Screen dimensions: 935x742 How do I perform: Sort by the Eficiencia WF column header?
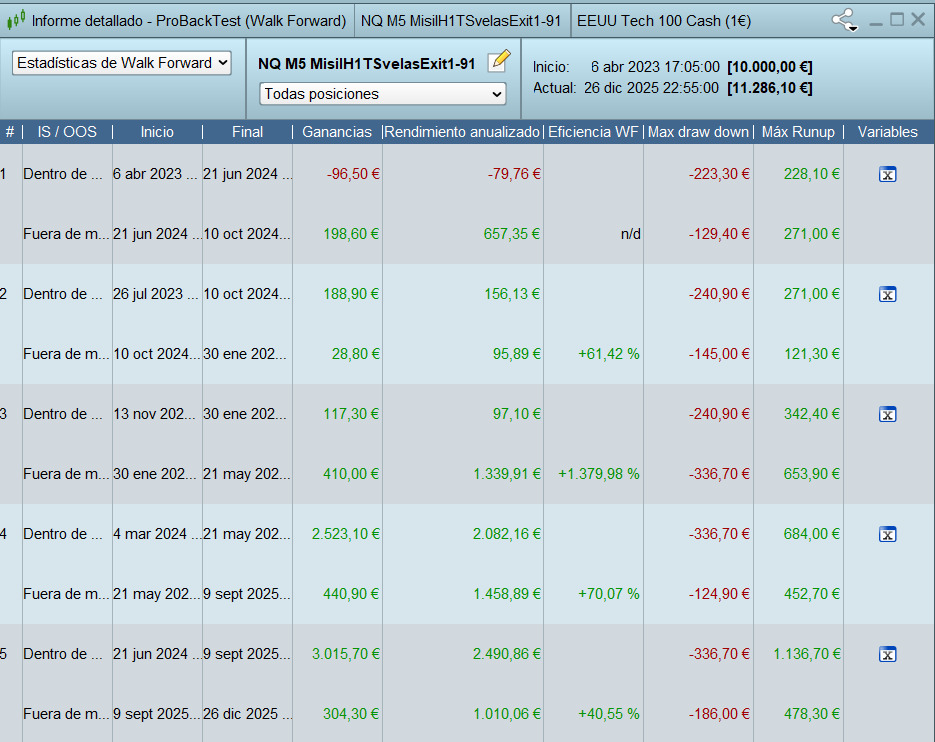[593, 132]
